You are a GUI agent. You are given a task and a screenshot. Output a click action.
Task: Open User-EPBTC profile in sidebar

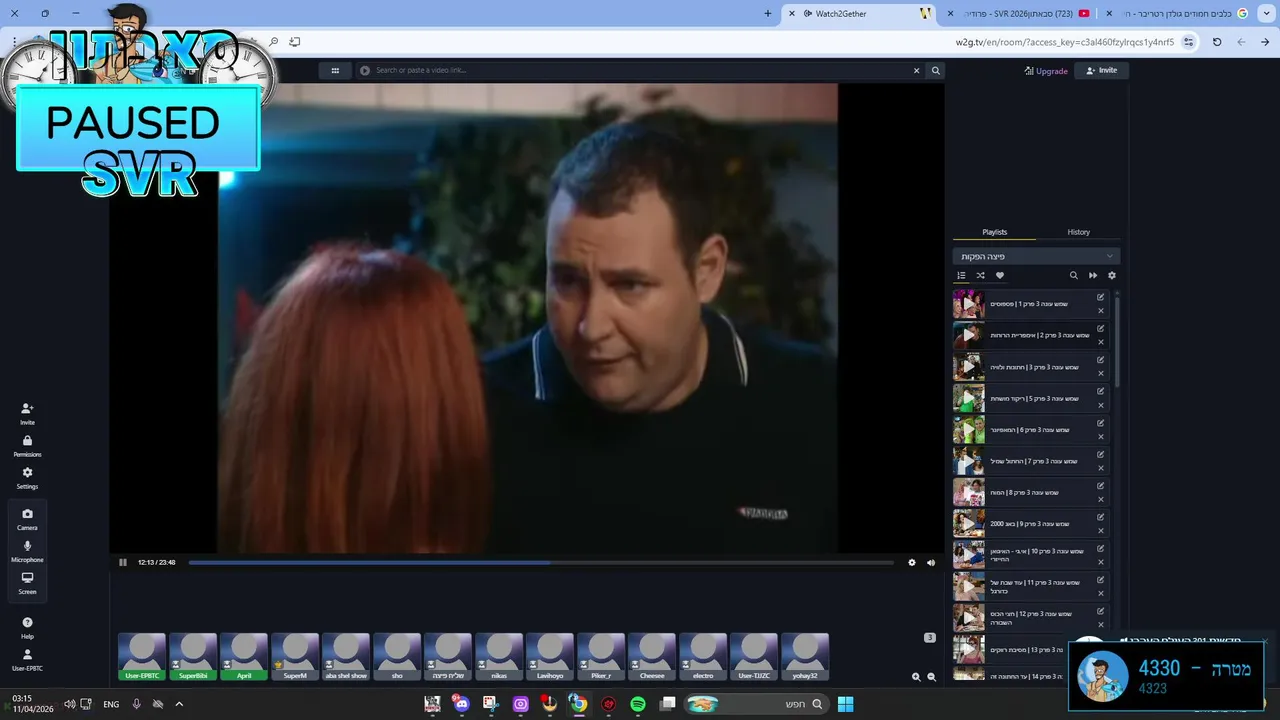coord(27,659)
